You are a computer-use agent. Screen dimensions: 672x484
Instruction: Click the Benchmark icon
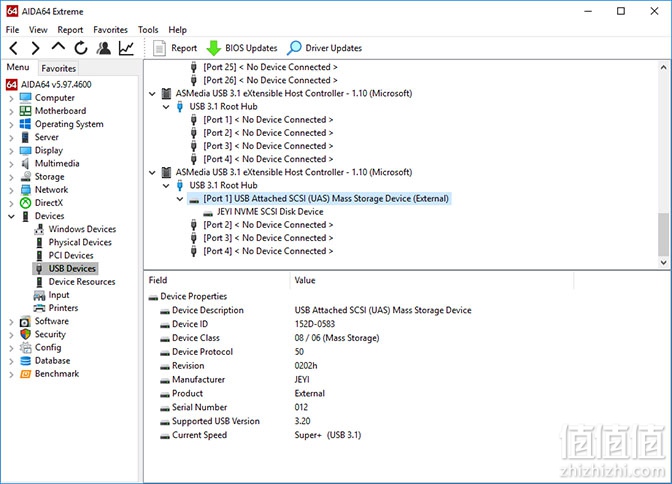tap(26, 374)
